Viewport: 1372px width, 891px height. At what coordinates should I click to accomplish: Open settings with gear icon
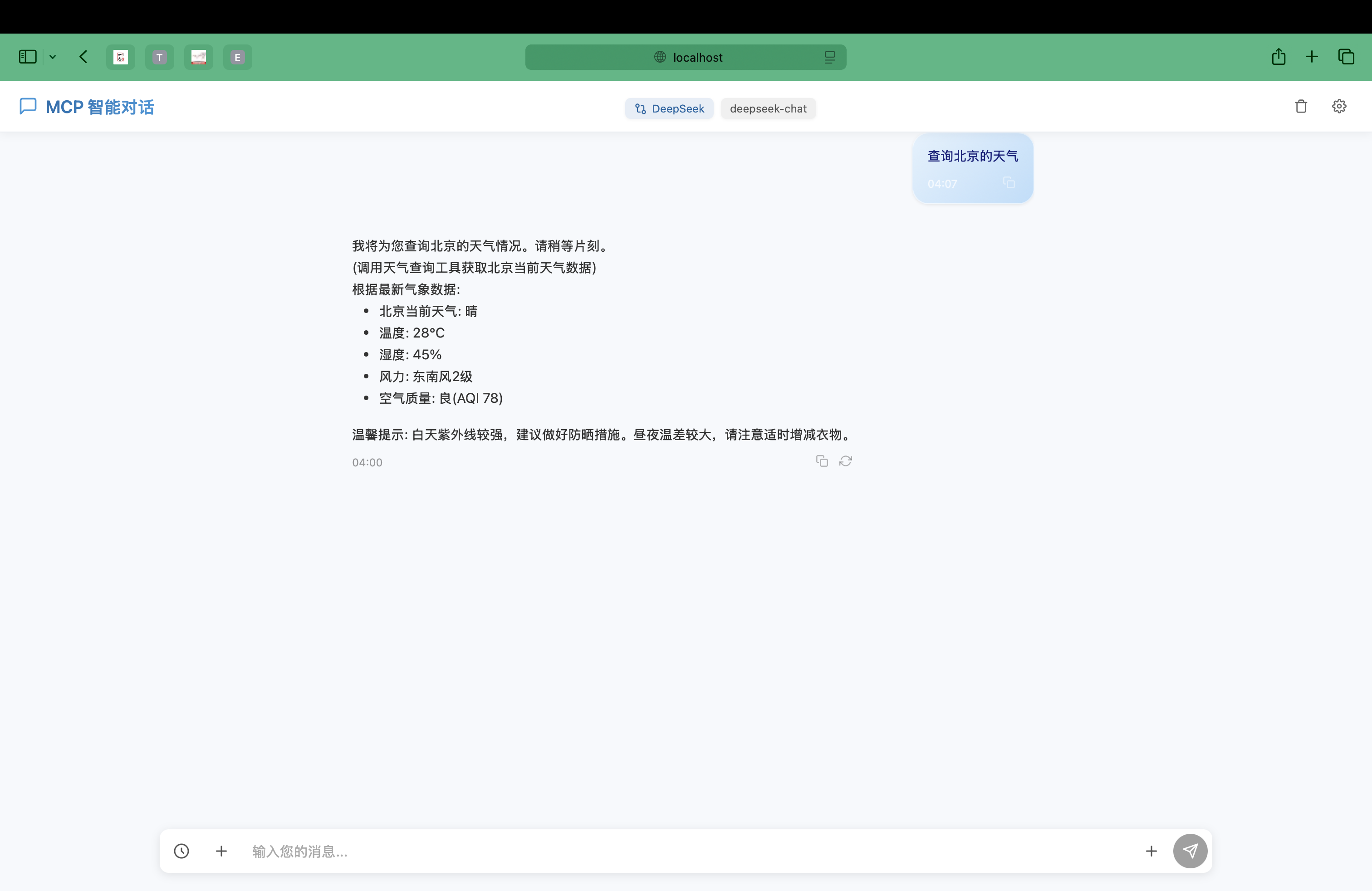(x=1339, y=106)
